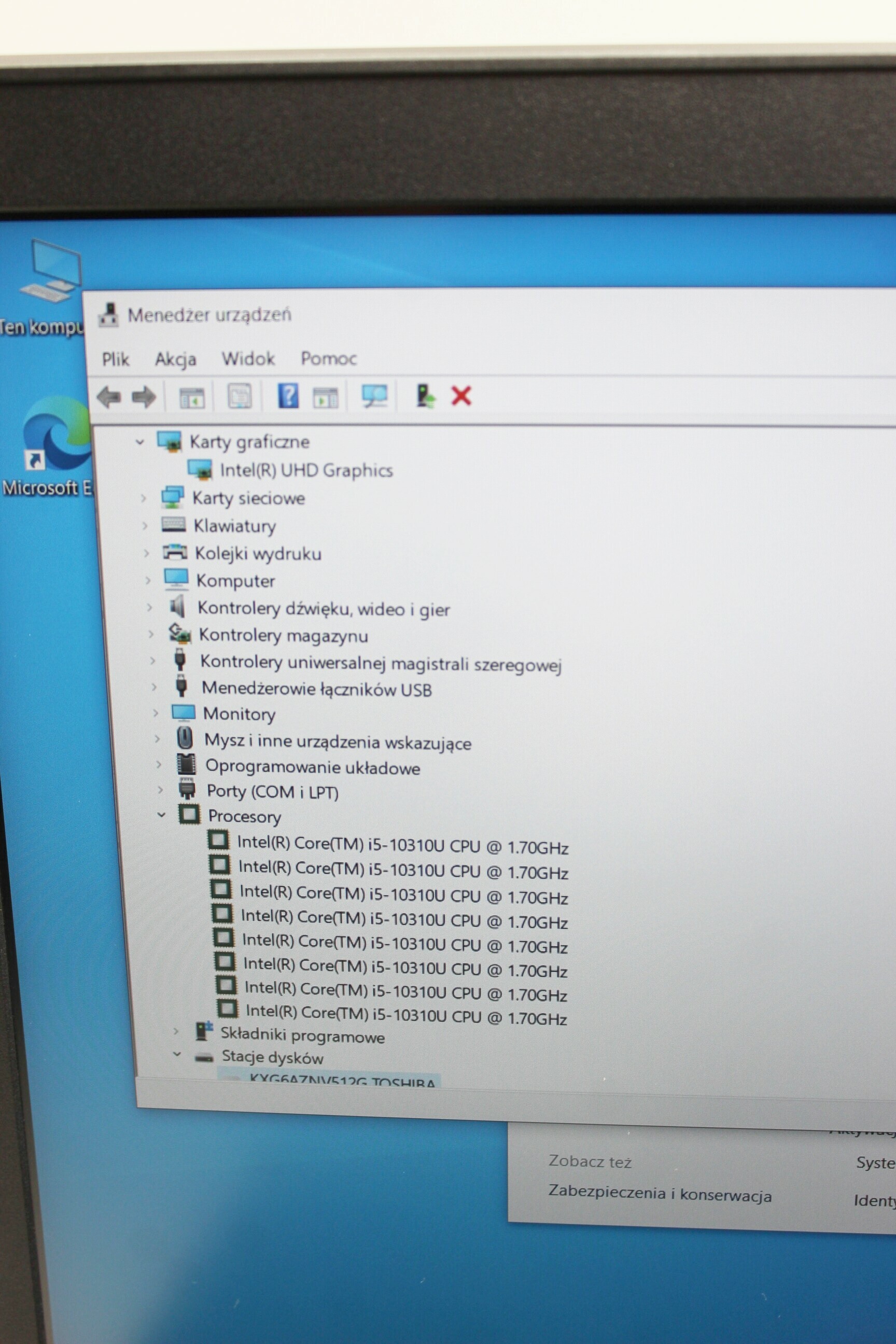Click the Porty (COM i LPT) port icon
Image resolution: width=896 pixels, height=1344 pixels.
[187, 789]
